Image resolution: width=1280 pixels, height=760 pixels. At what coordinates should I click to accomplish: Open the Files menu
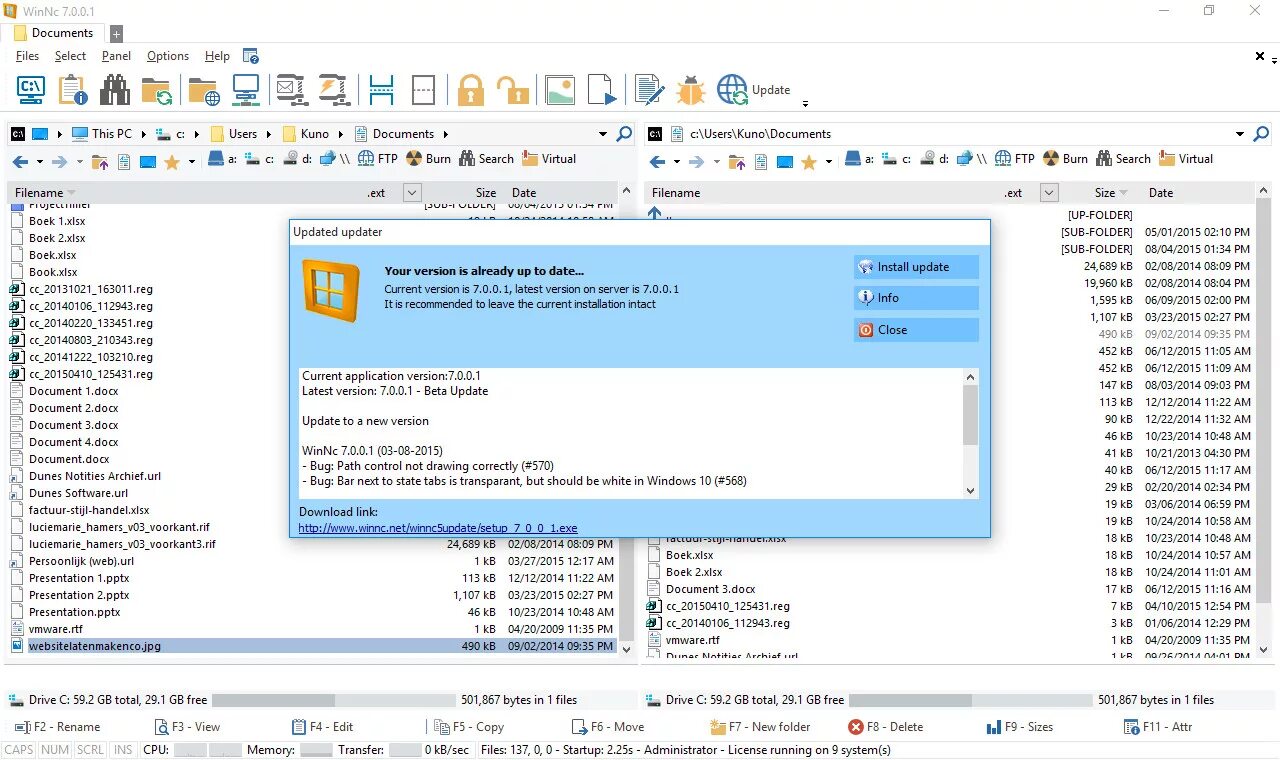tap(27, 56)
